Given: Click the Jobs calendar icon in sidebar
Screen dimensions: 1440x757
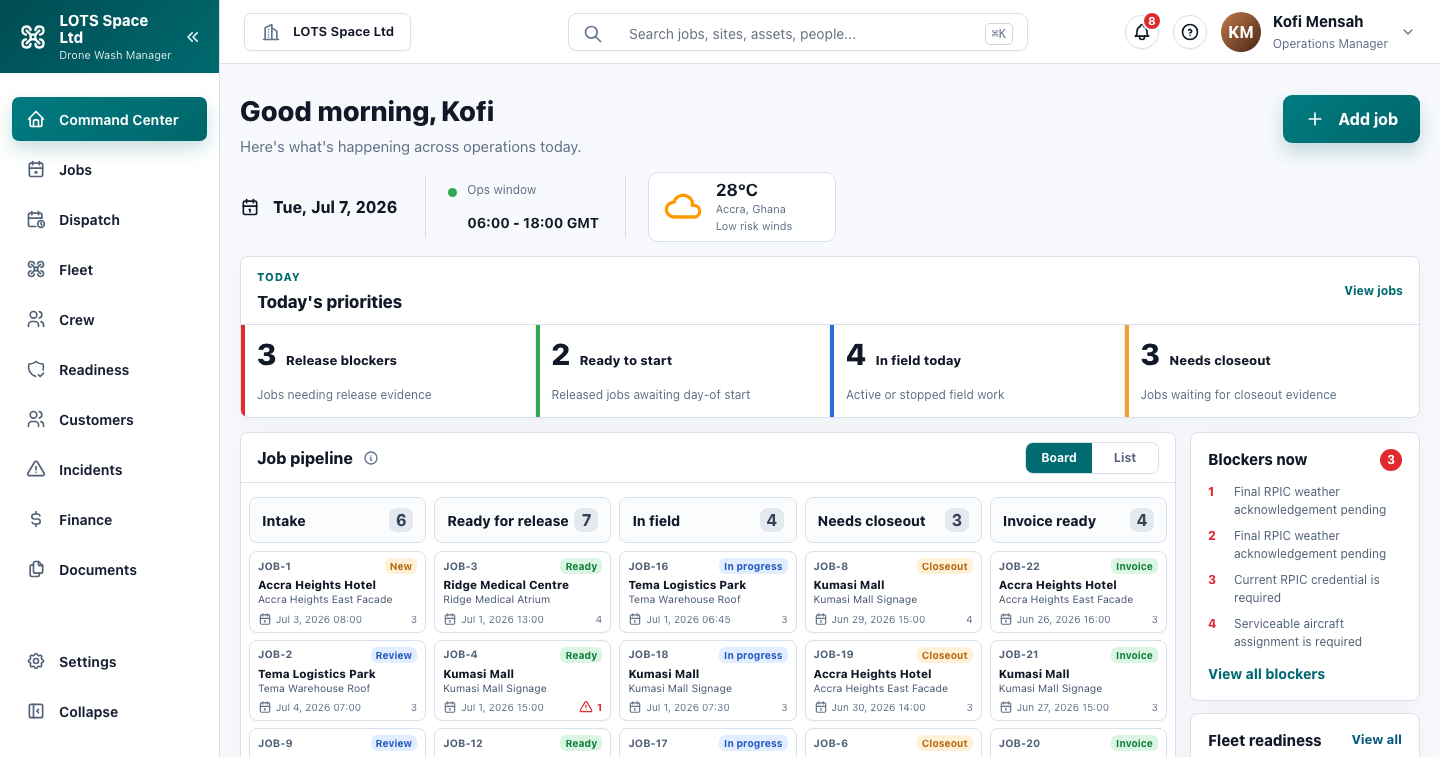Looking at the screenshot, I should 36,170.
